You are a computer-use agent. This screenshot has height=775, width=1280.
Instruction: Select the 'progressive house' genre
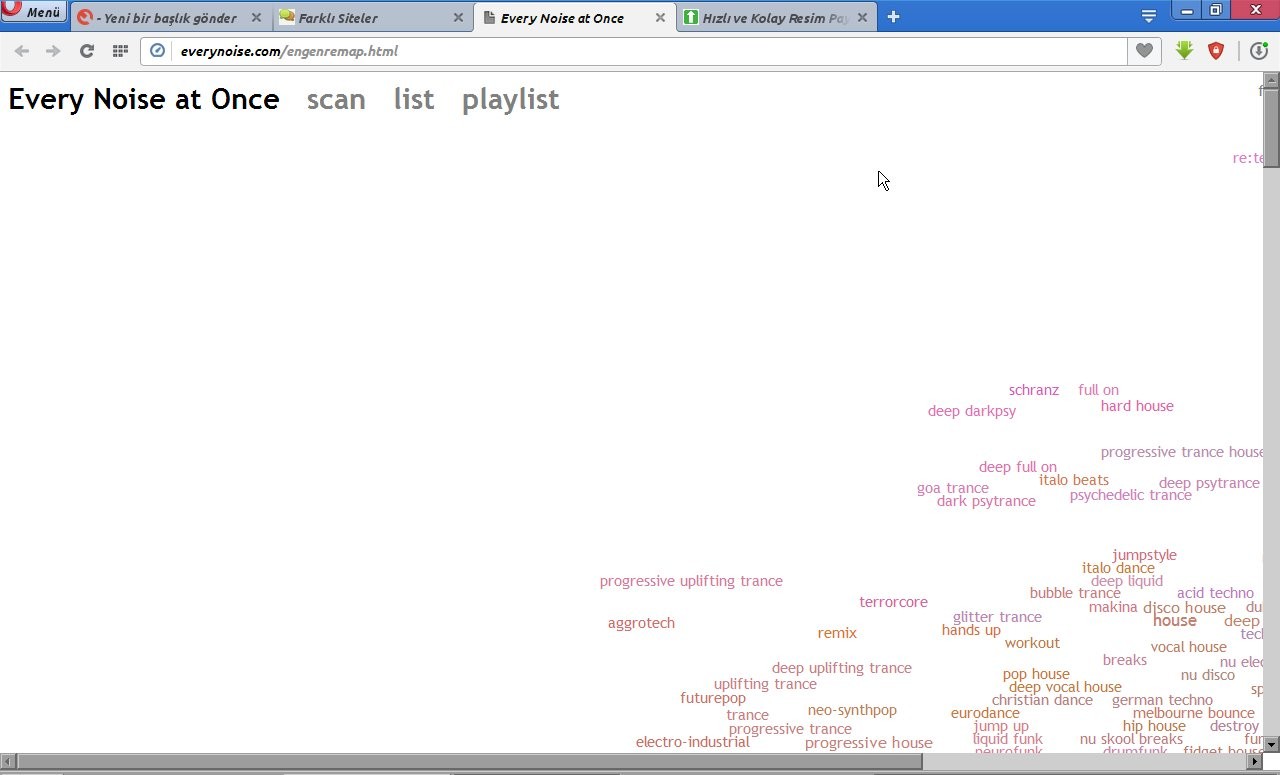[869, 743]
